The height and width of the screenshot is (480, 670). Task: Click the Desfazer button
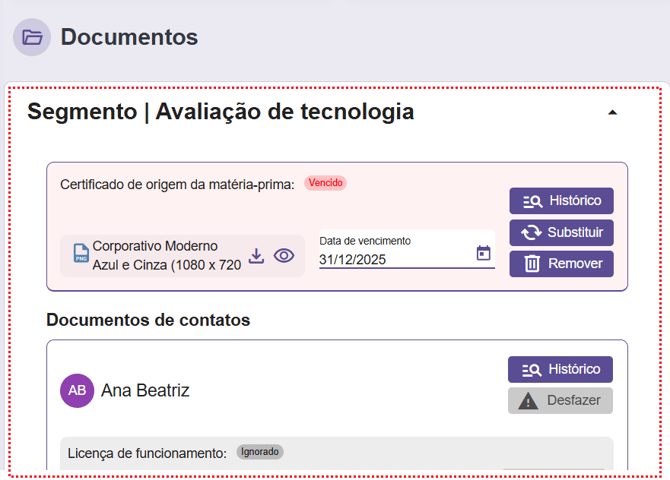pyautogui.click(x=560, y=401)
